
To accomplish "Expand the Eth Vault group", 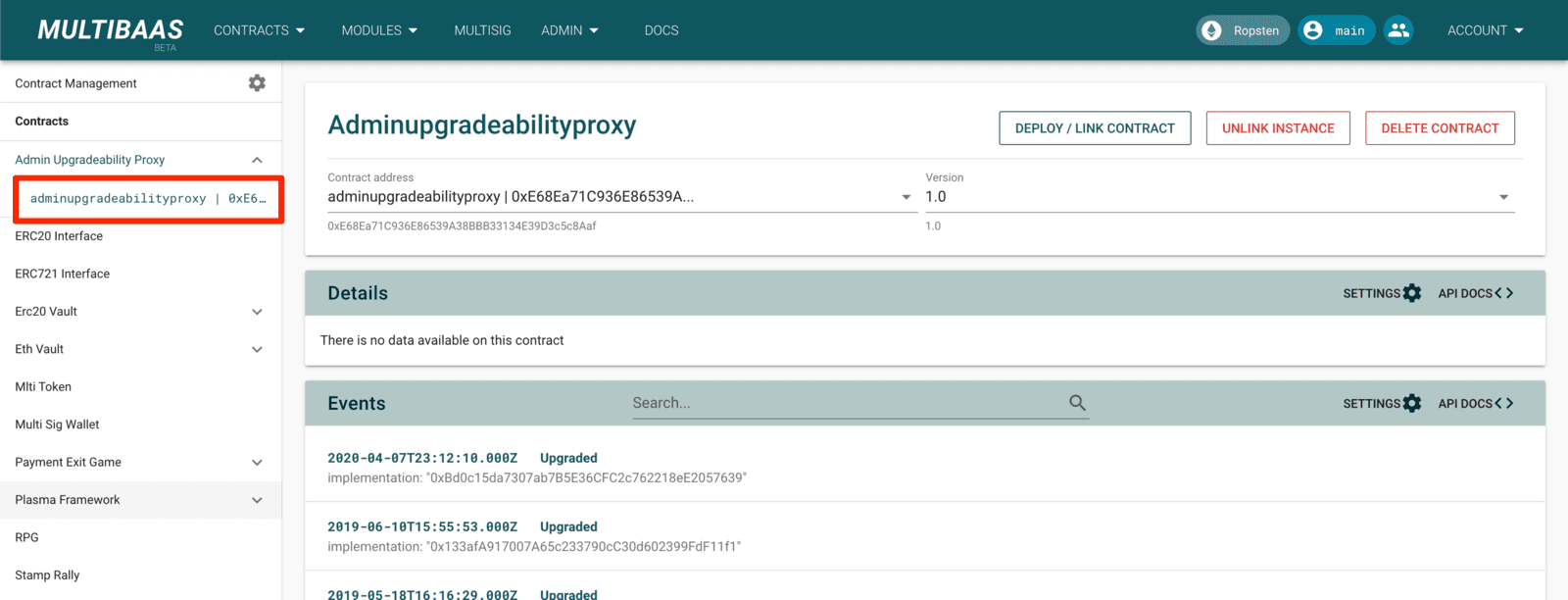I will 257,349.
